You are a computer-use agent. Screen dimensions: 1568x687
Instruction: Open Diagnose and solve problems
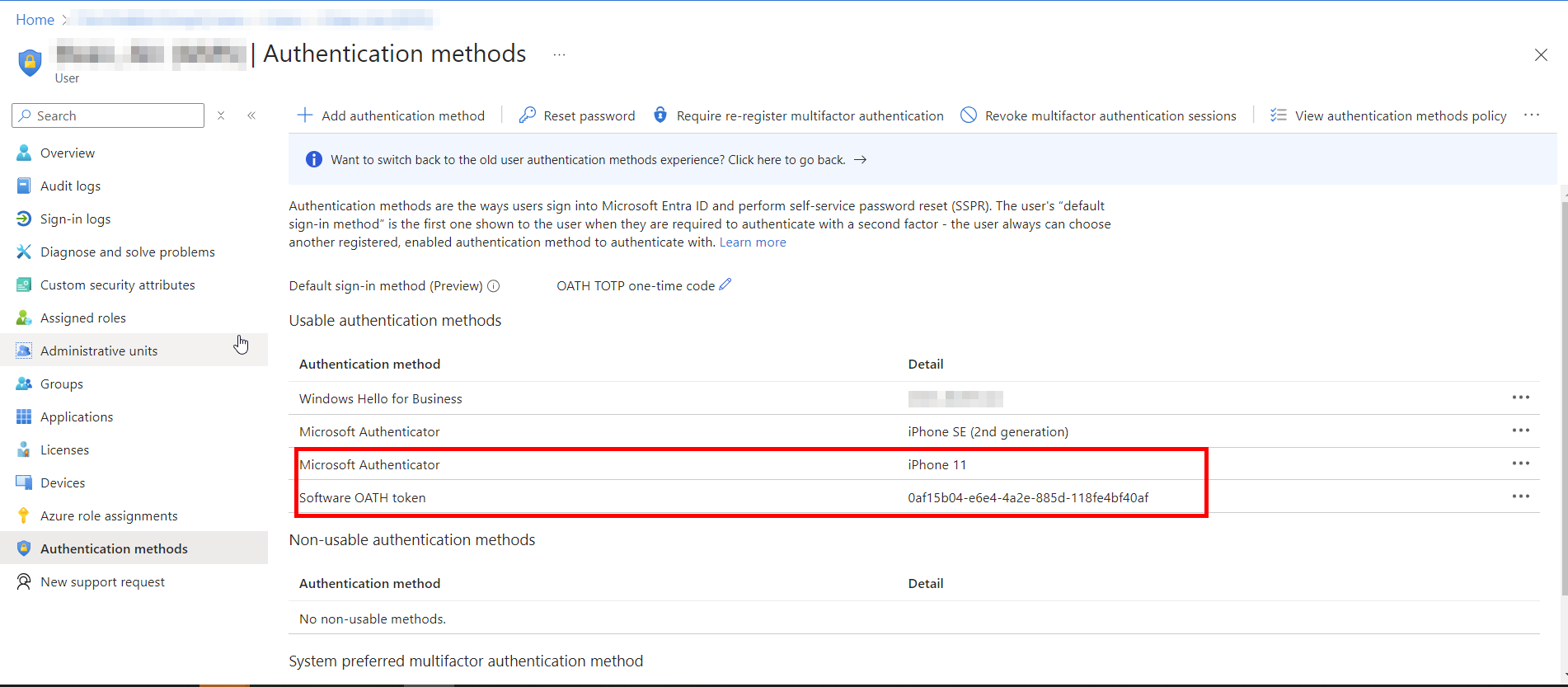[127, 252]
